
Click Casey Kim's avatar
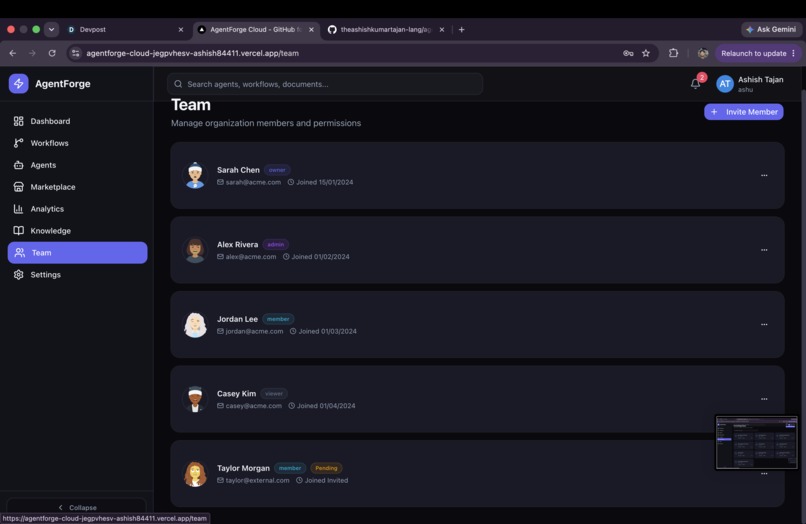pyautogui.click(x=195, y=399)
